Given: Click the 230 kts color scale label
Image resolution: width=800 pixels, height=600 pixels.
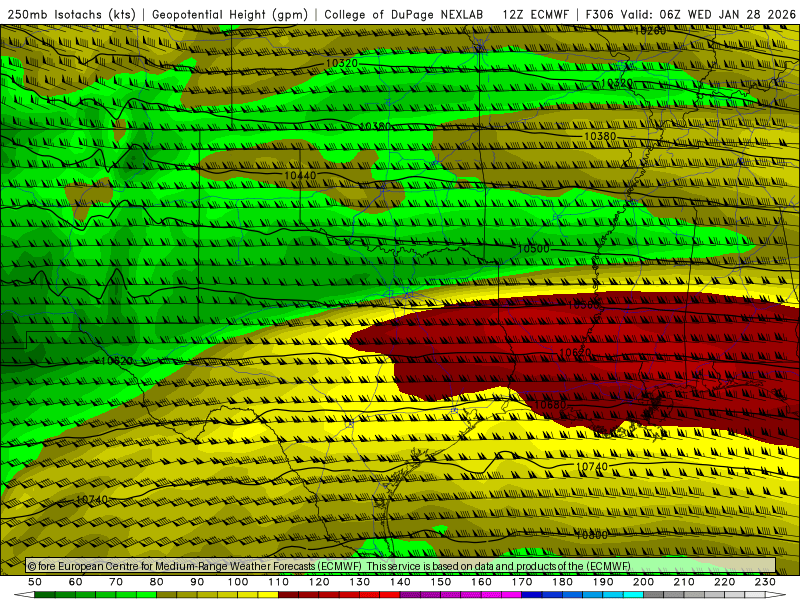Looking at the screenshot, I should (765, 582).
